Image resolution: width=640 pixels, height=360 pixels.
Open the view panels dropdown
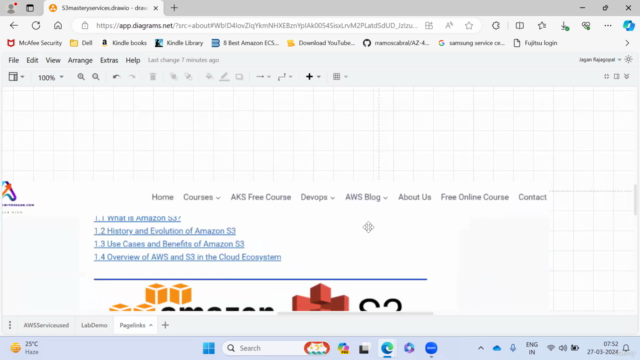(16, 77)
